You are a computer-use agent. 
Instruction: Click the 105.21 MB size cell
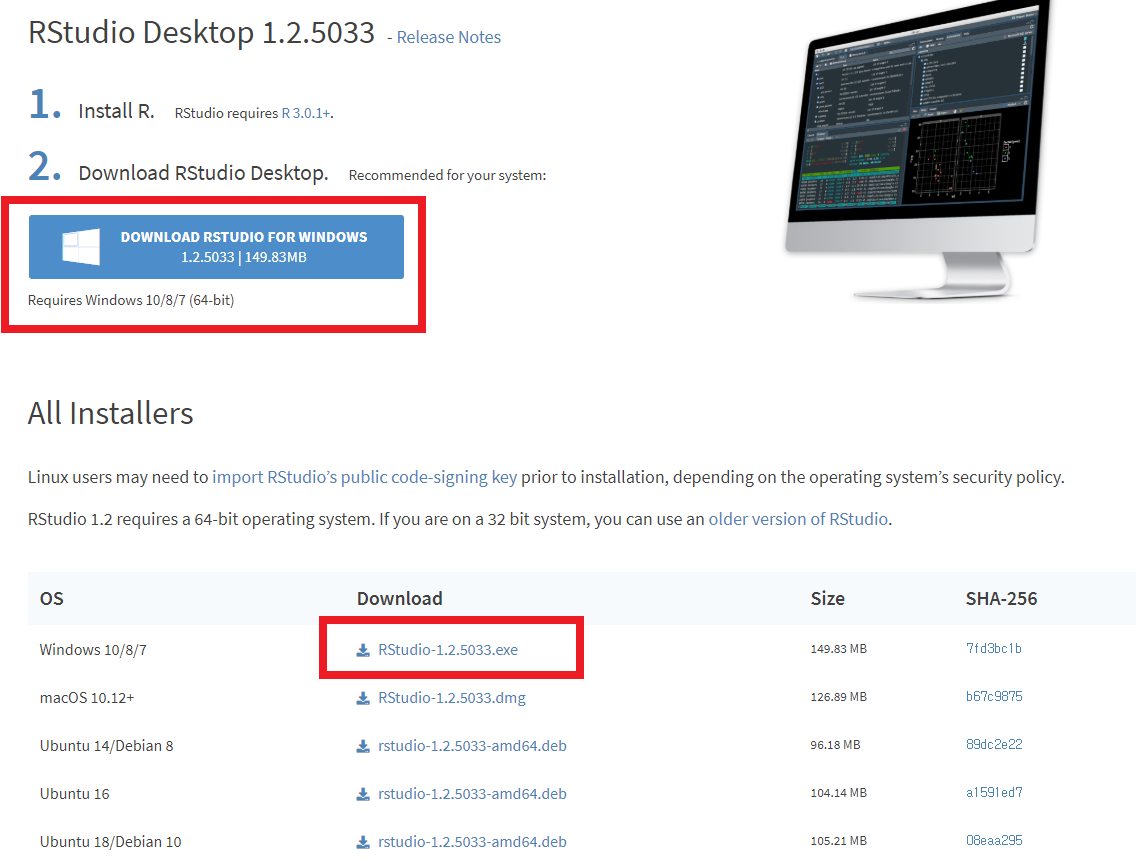(x=838, y=841)
